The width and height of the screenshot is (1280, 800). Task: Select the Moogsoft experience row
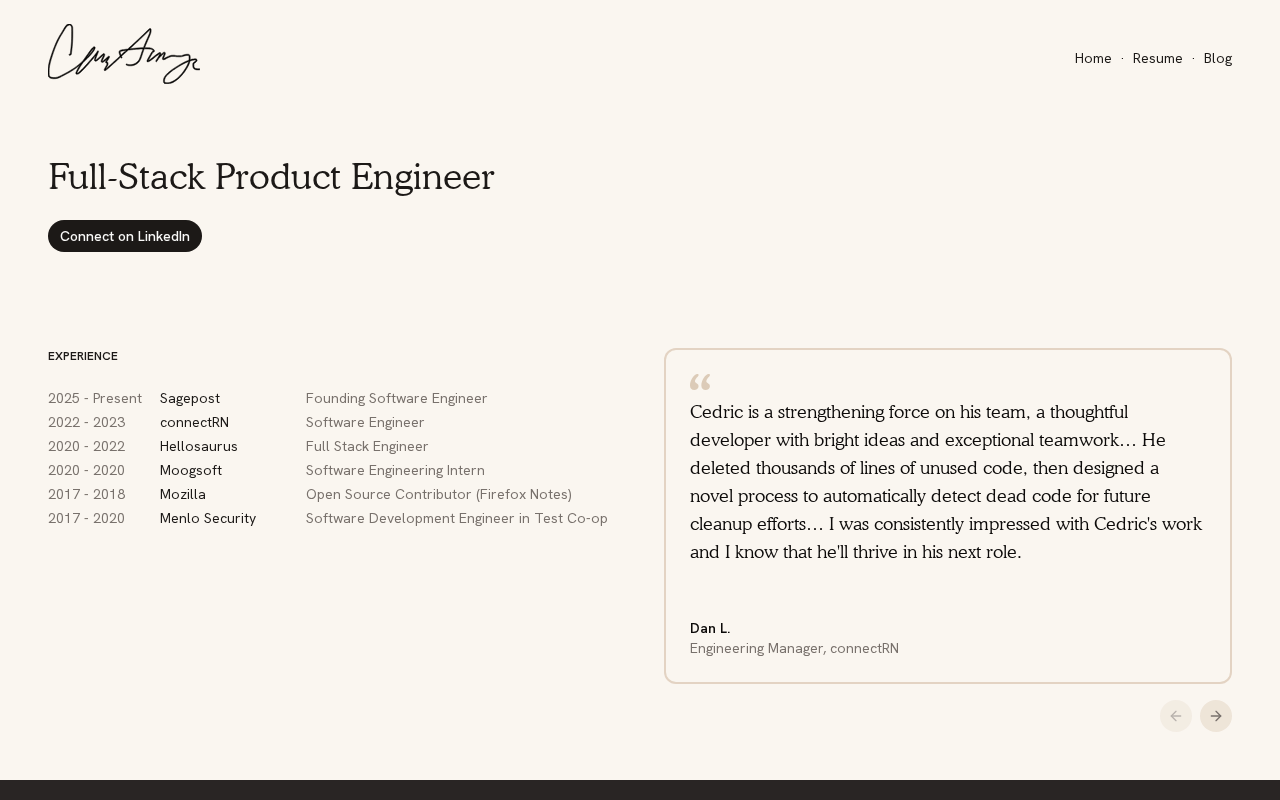tap(191, 470)
